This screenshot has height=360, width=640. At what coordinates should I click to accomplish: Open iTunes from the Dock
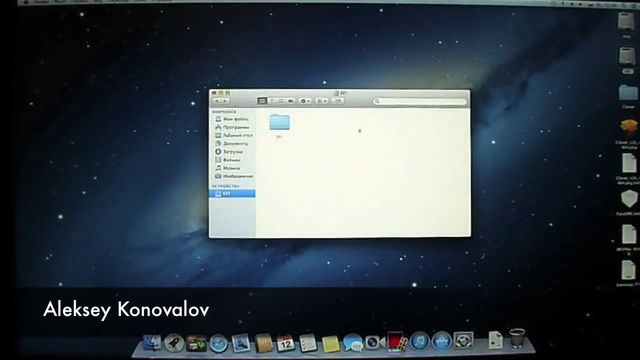[x=419, y=342]
